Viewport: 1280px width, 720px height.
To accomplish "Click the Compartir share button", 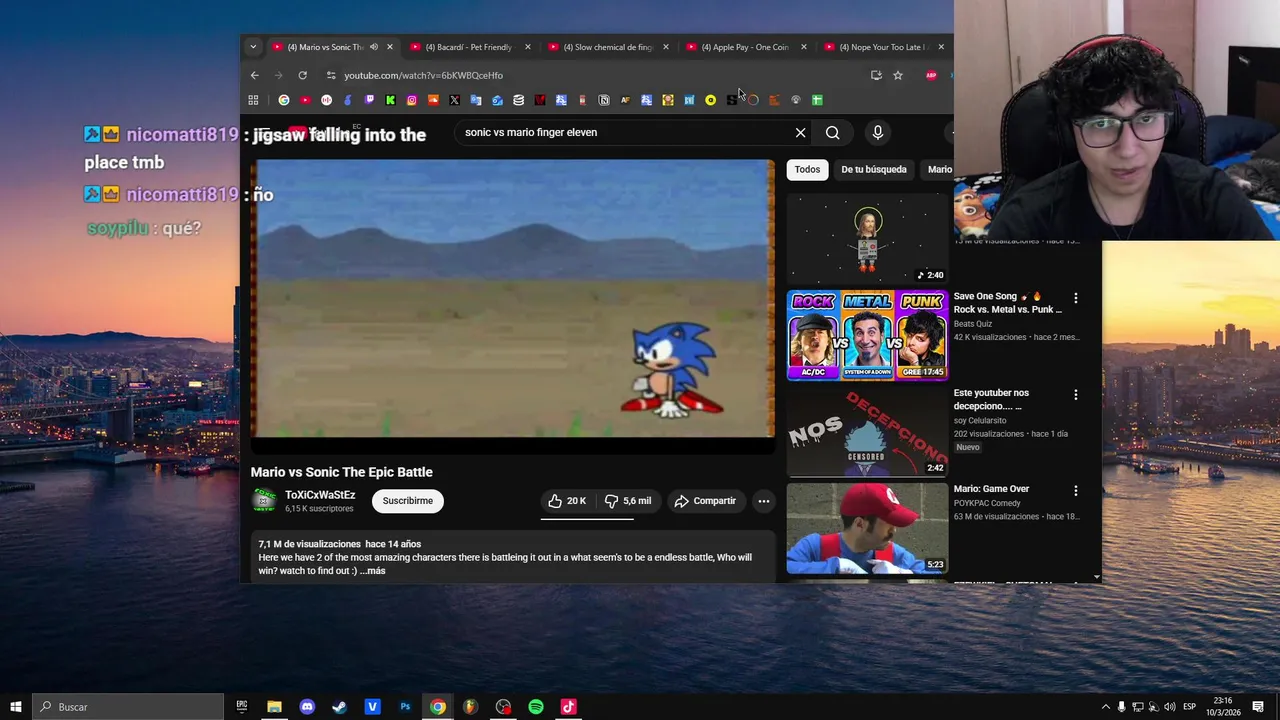I will pos(705,501).
